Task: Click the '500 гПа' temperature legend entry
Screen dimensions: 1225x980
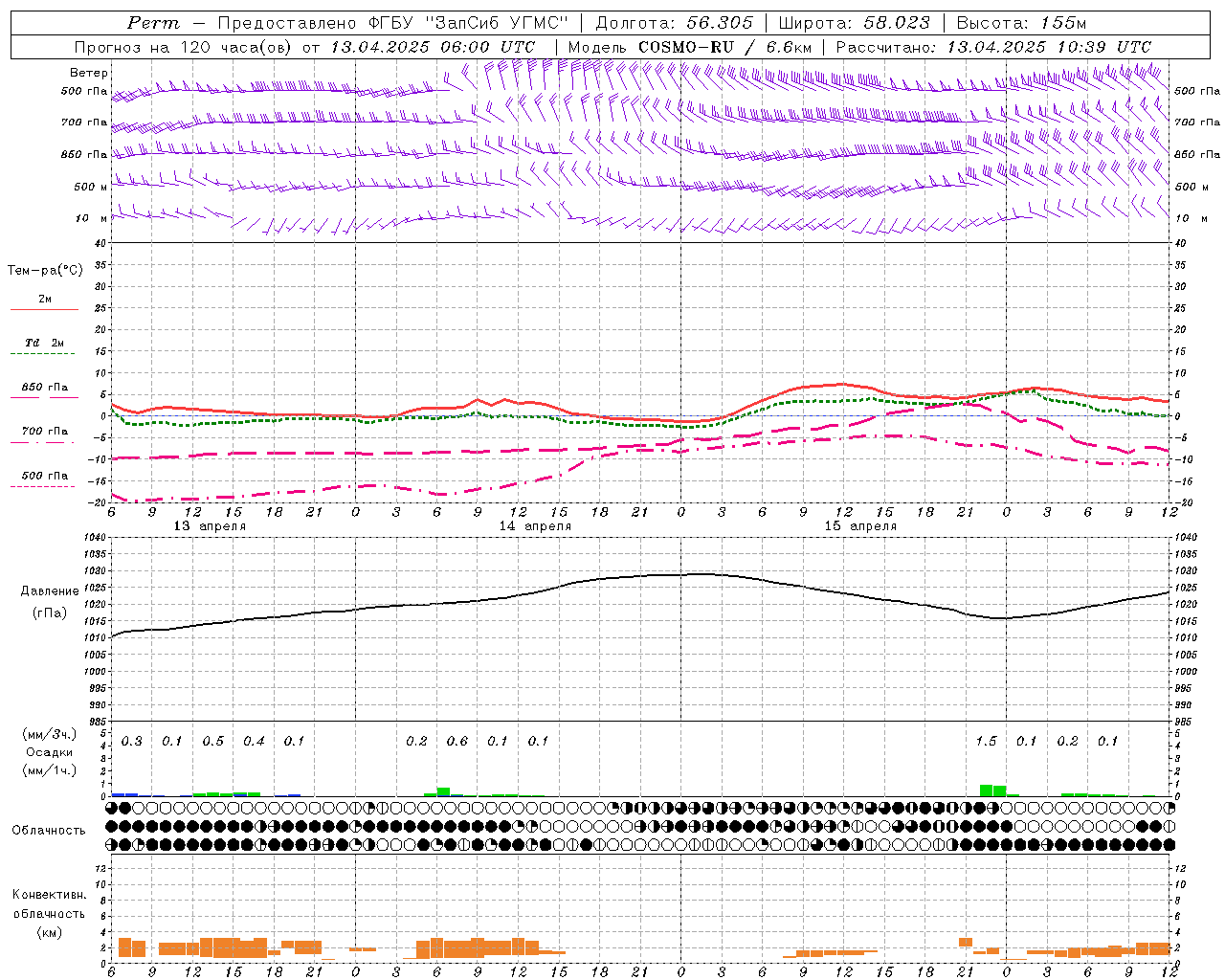Action: pyautogui.click(x=45, y=476)
